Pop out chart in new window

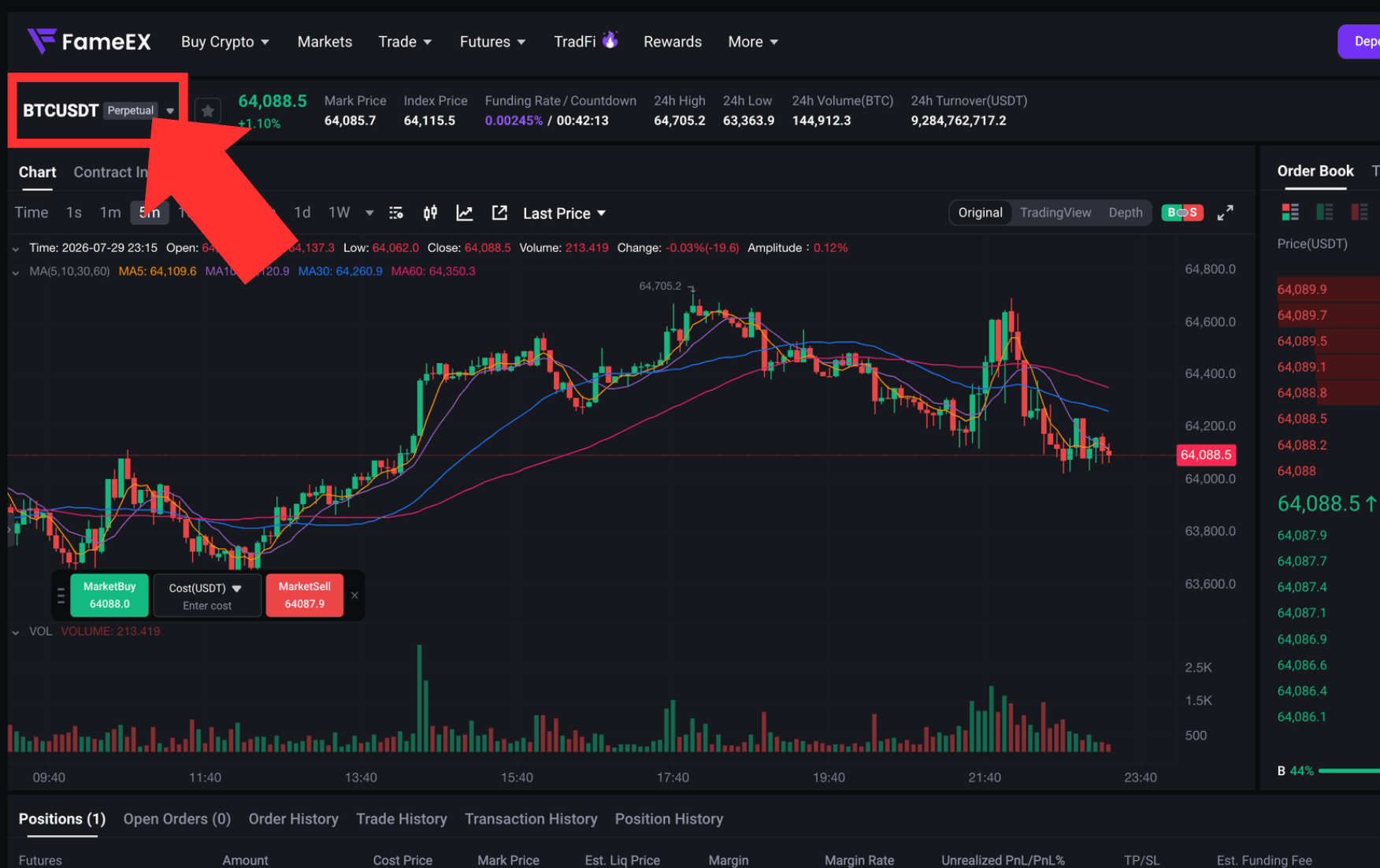(499, 213)
